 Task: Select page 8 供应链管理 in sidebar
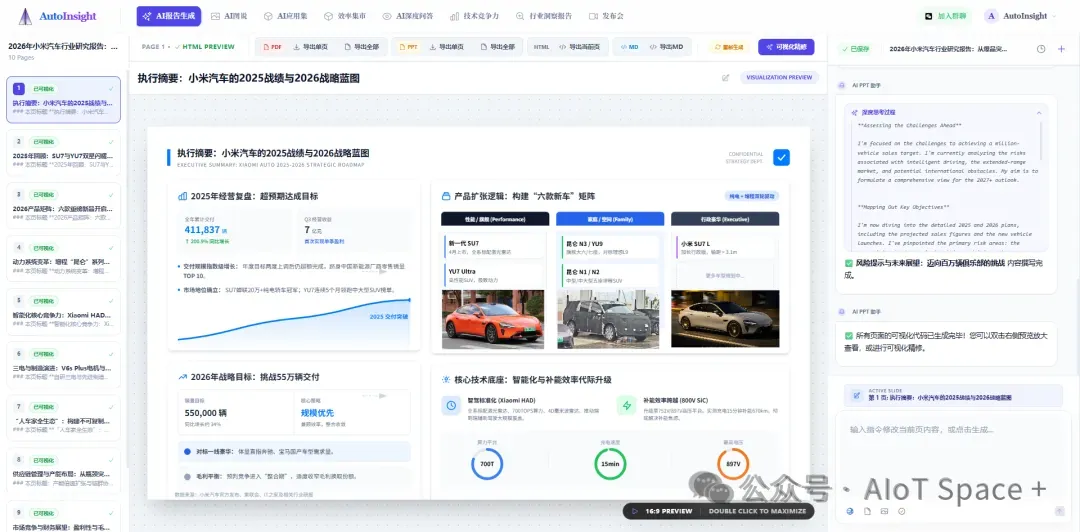coord(63,471)
